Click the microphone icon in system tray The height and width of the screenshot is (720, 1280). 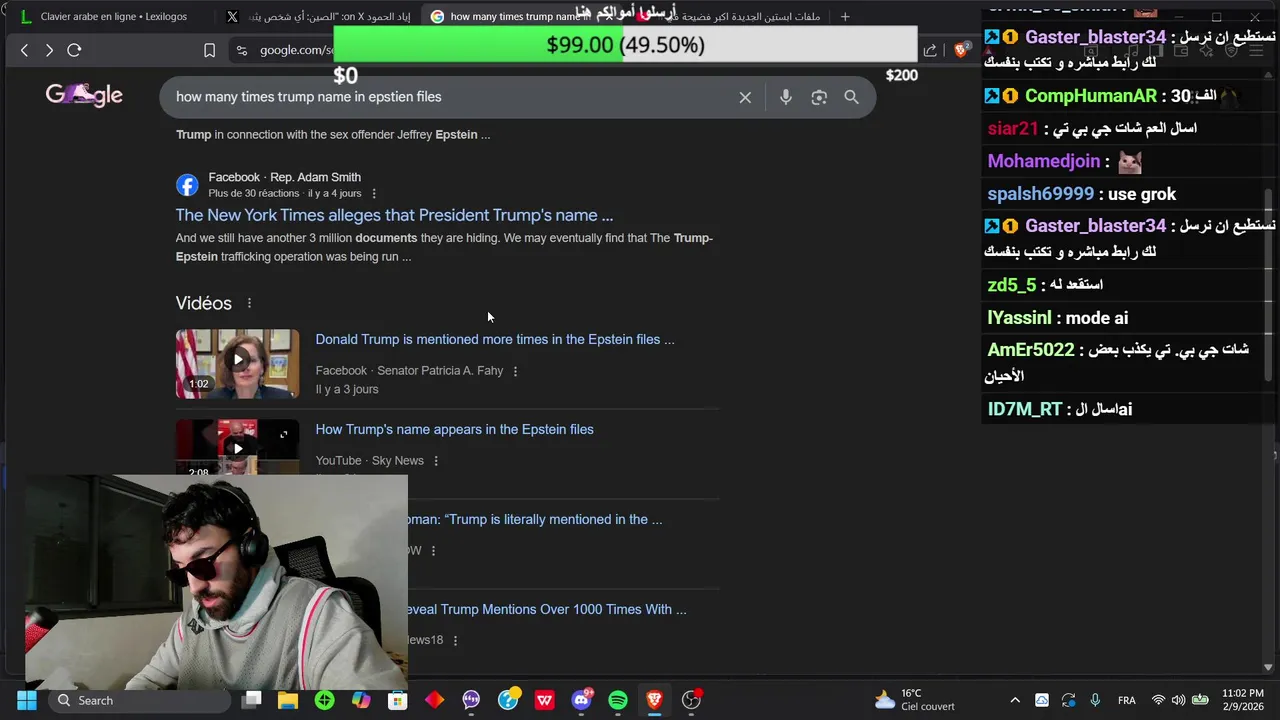click(1095, 700)
